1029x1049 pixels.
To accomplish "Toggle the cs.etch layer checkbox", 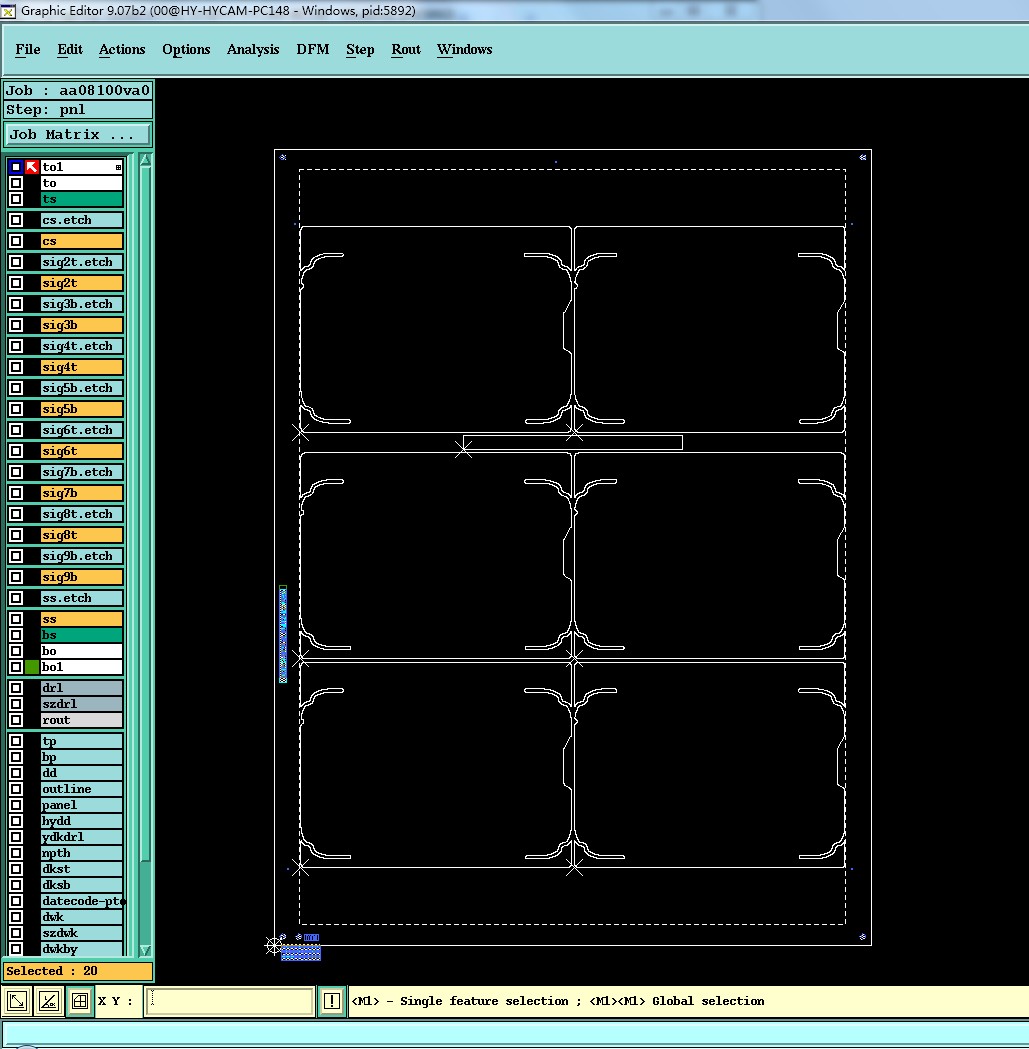I will [16, 220].
